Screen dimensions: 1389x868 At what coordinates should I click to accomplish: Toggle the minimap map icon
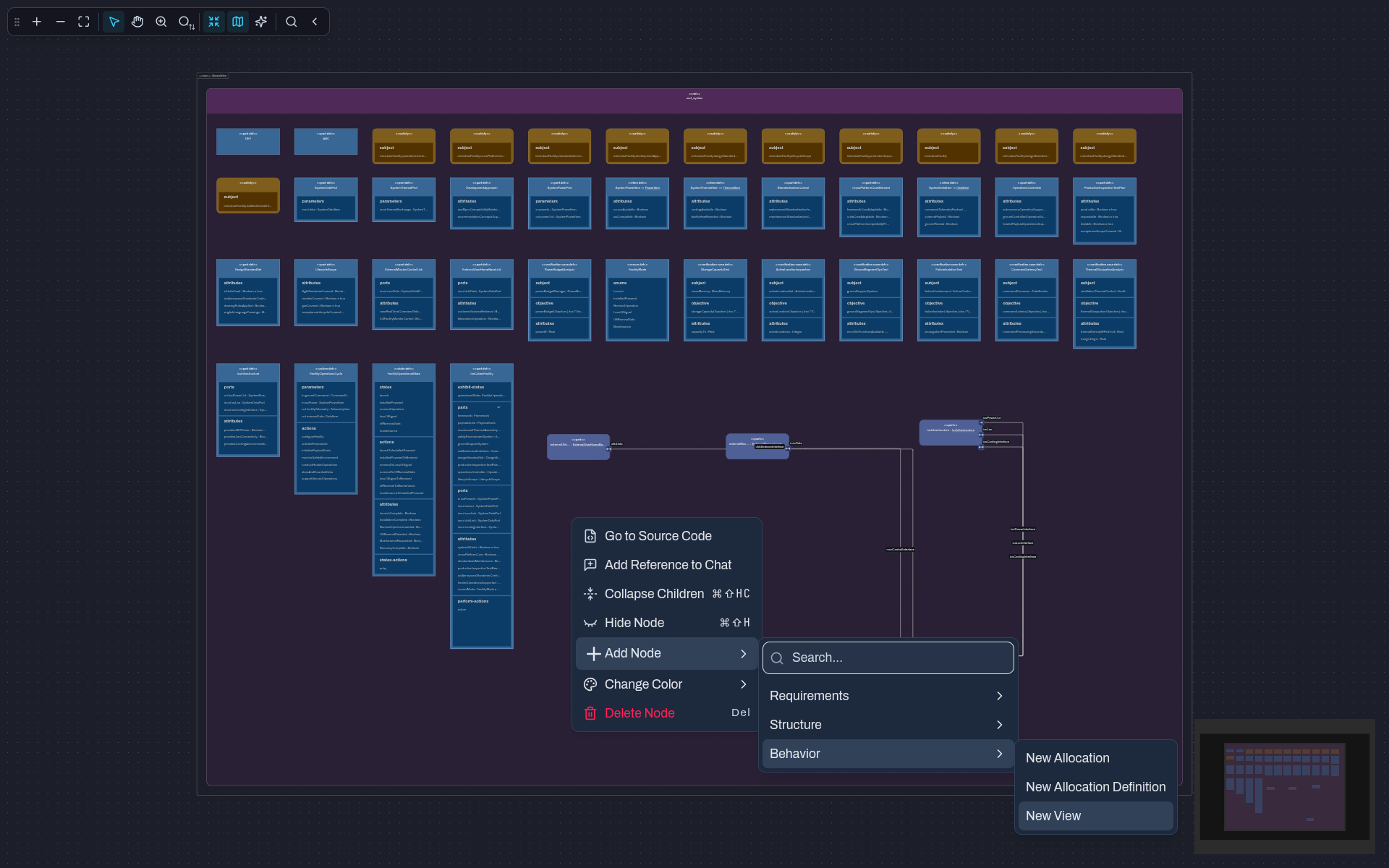tap(237, 22)
